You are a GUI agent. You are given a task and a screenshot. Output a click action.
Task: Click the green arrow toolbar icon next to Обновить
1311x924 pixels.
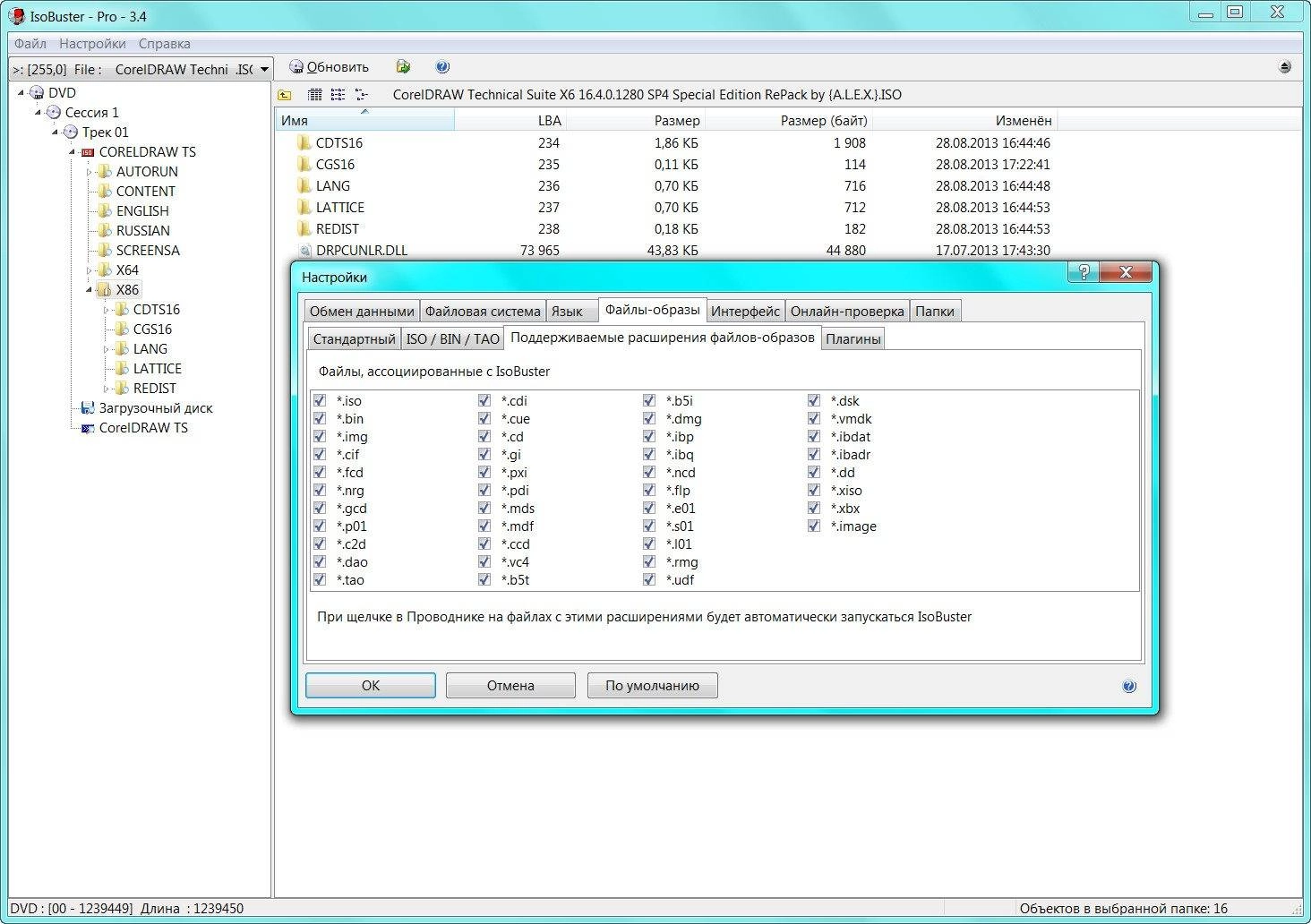(x=403, y=67)
